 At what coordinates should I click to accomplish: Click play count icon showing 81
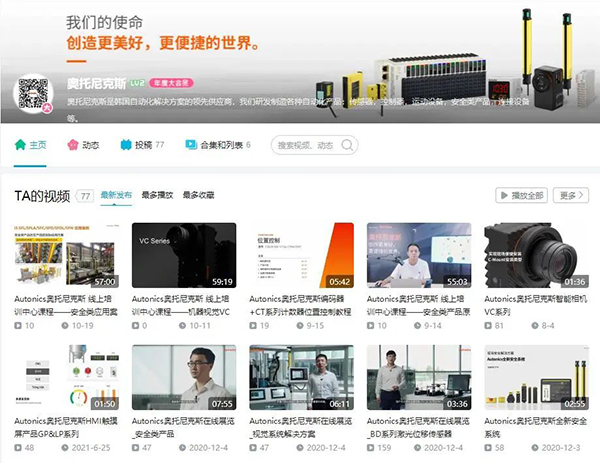pyautogui.click(x=488, y=326)
